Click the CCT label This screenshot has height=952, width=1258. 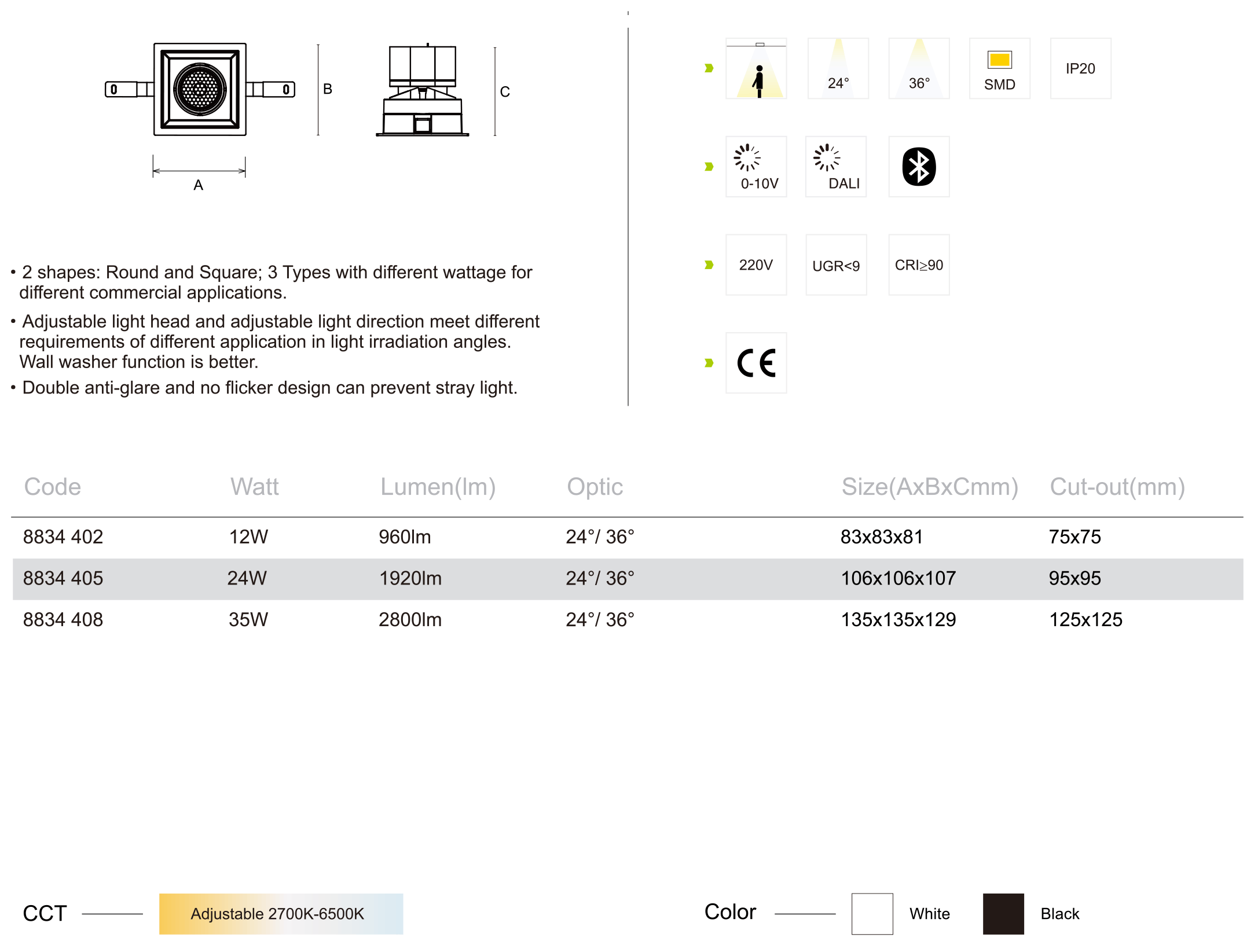tap(45, 914)
